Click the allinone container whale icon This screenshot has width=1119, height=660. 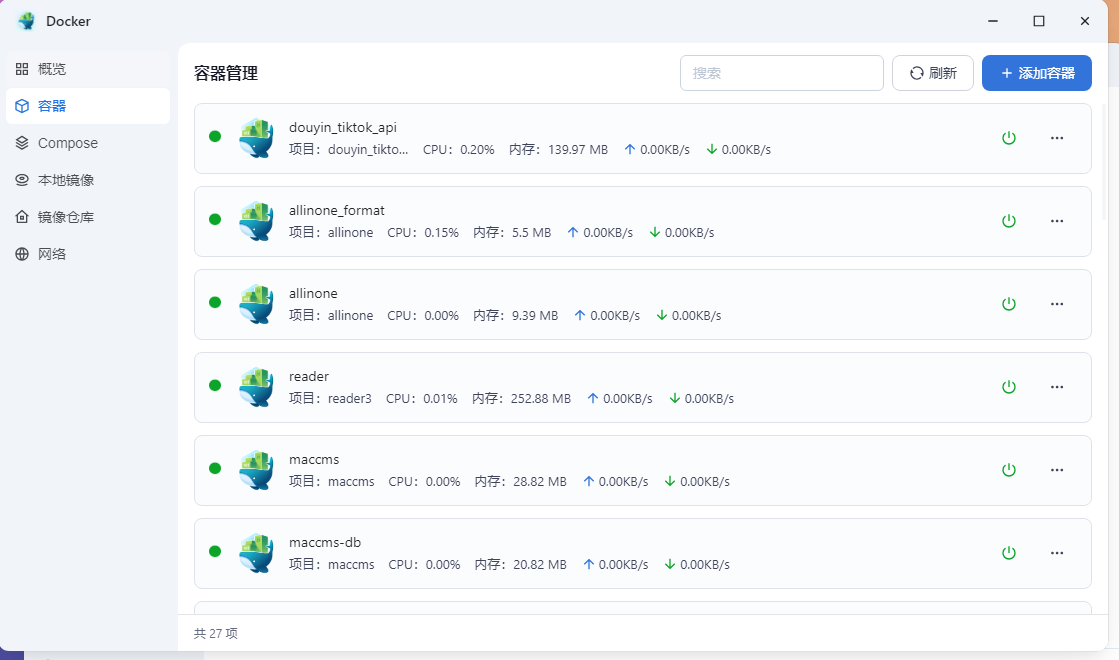[256, 304]
